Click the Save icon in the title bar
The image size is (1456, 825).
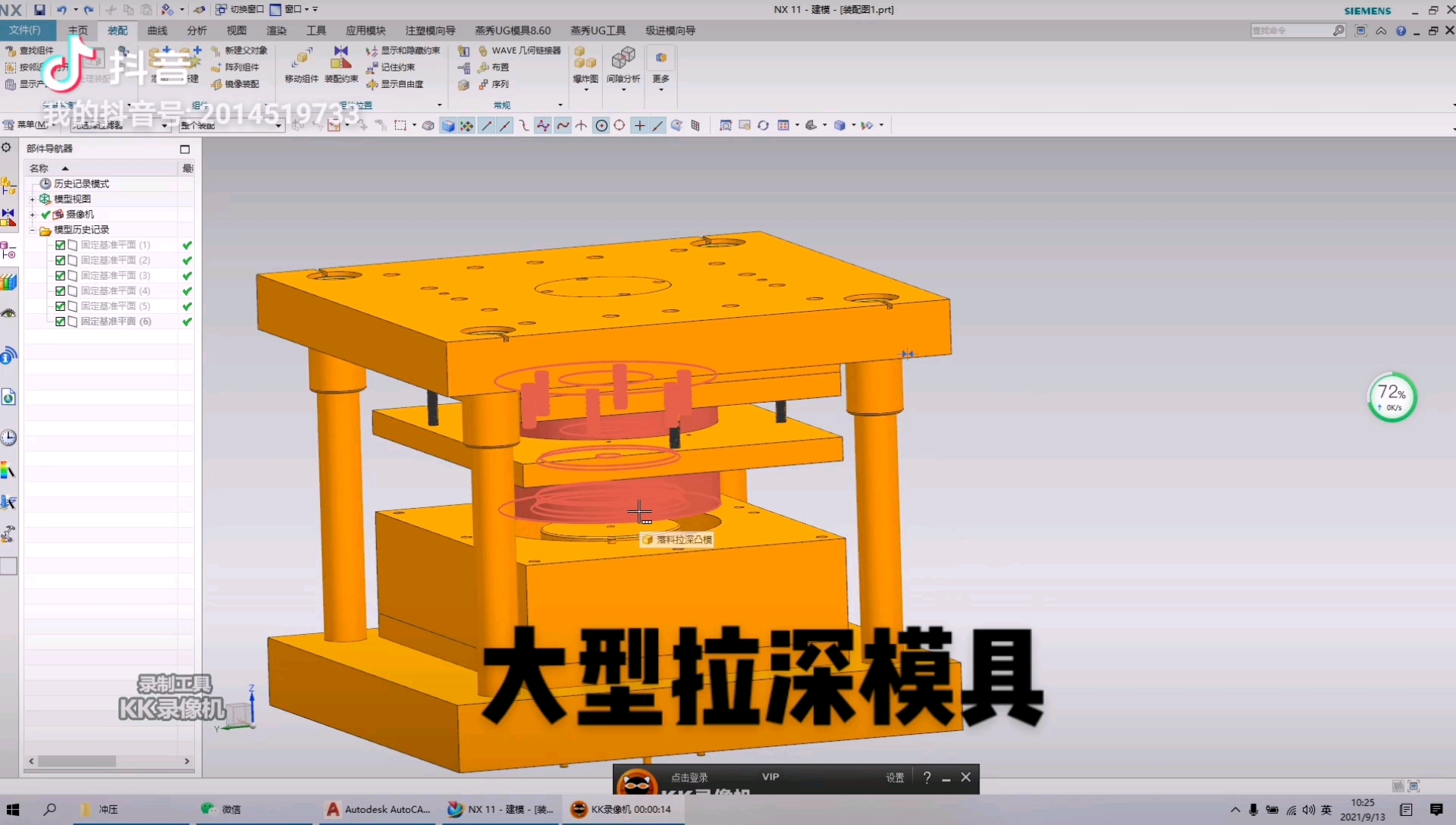click(39, 10)
